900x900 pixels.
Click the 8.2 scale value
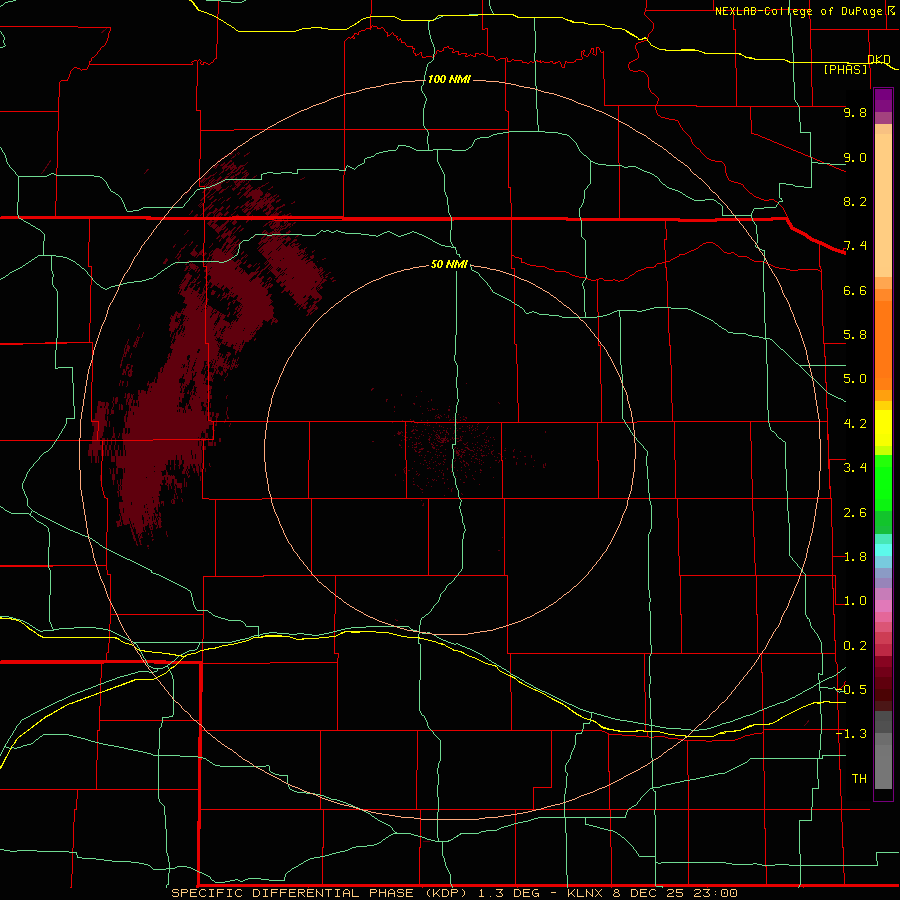coord(855,201)
